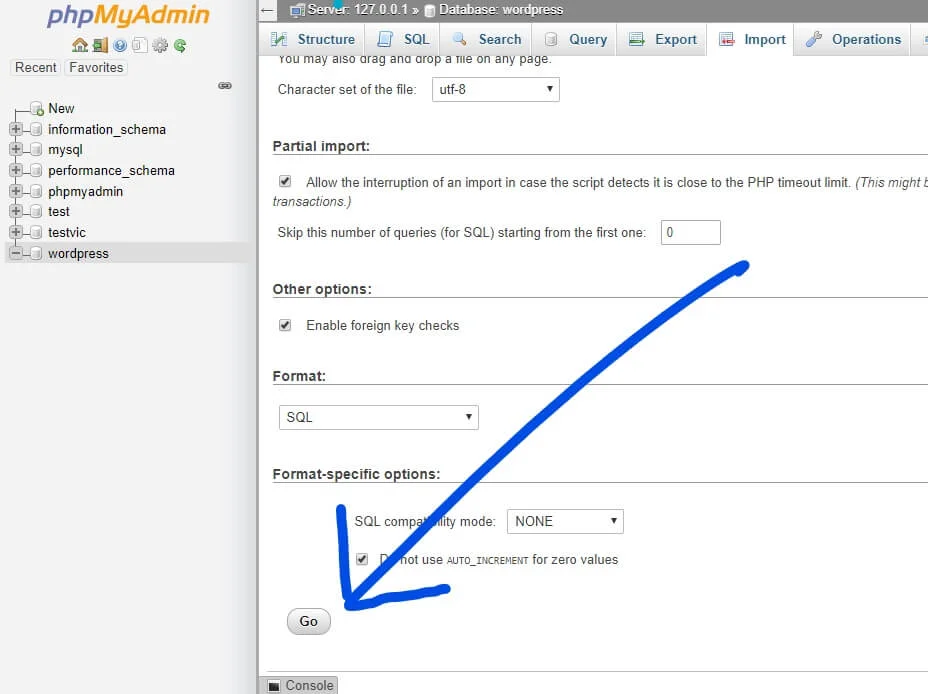This screenshot has height=694, width=928.
Task: Switch to the Export tab
Action: point(662,39)
